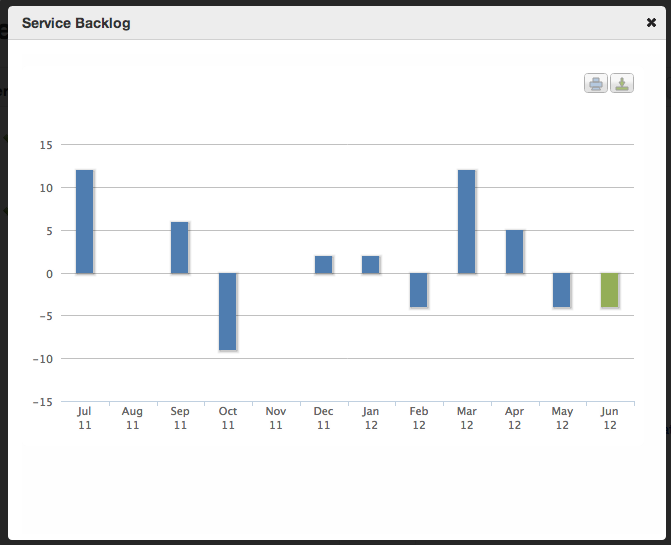The height and width of the screenshot is (545, 671).
Task: Click the negative Oct 11 bar
Action: point(227,311)
